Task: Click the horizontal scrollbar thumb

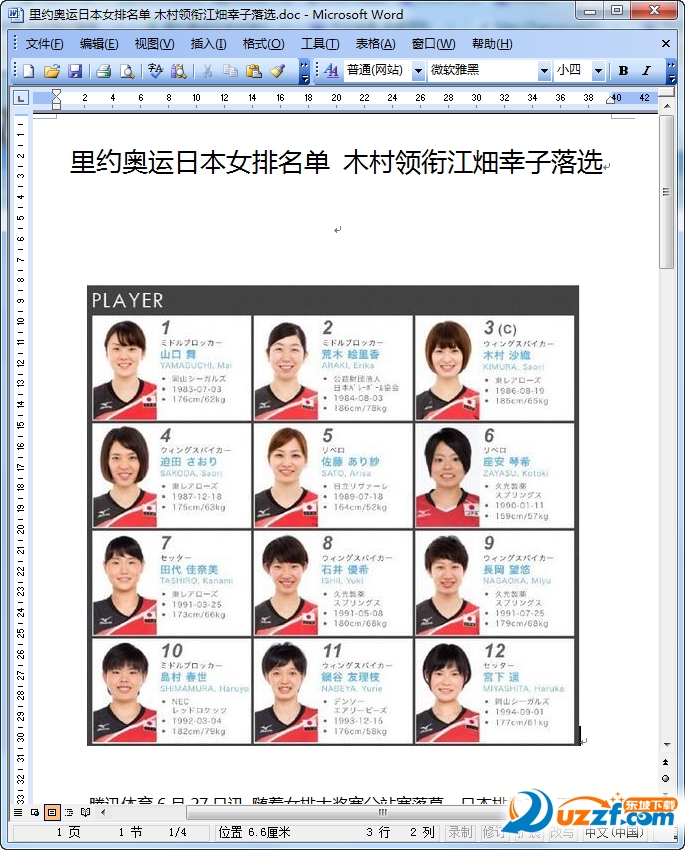Action: pos(382,812)
